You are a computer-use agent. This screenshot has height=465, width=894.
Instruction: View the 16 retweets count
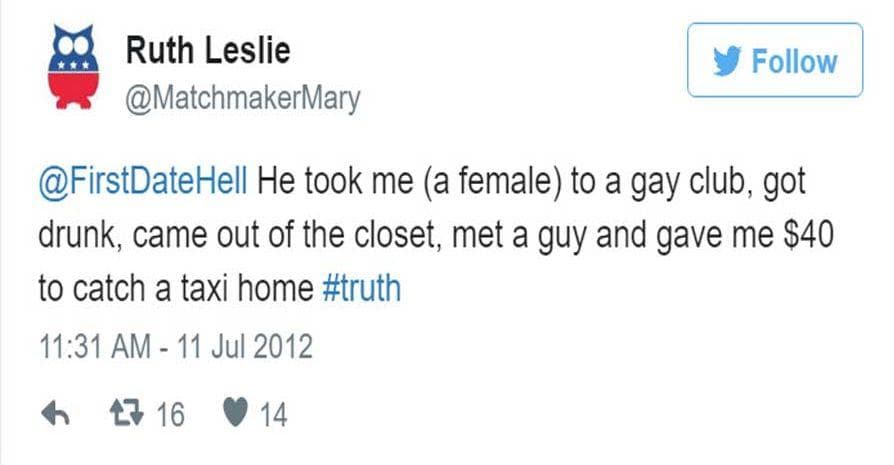pos(170,413)
